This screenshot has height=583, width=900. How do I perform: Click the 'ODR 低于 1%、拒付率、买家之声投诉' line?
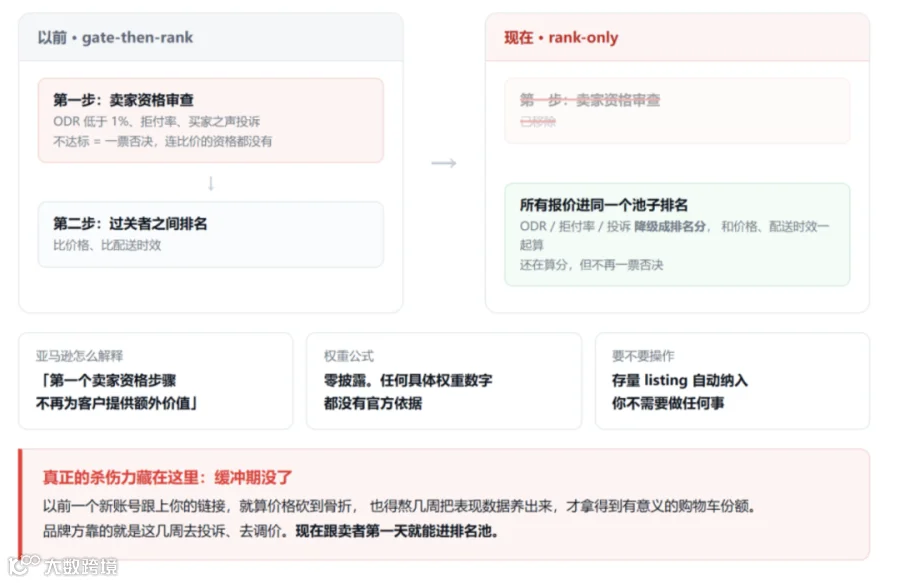tap(157, 122)
